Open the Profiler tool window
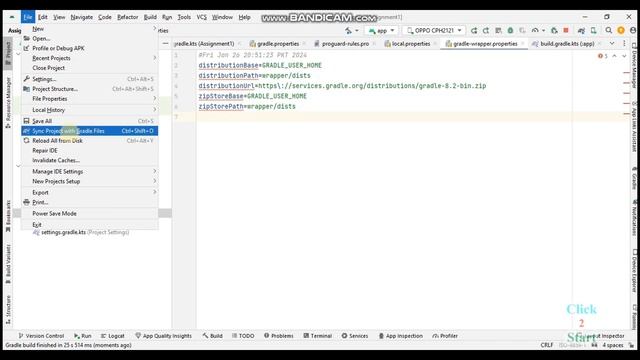The width and height of the screenshot is (640, 360). click(445, 336)
